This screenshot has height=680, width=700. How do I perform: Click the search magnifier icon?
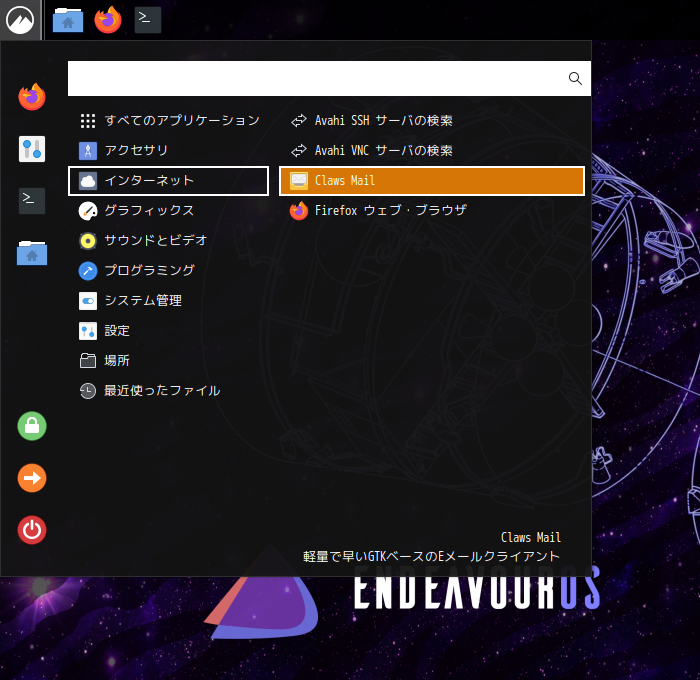point(575,79)
